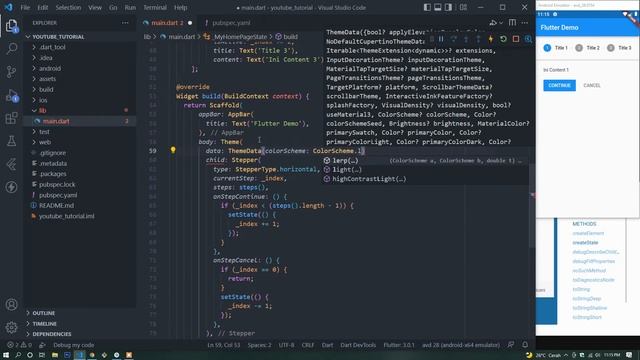Open Dart DevTools from status bar
This screenshot has width=640, height=360.
coord(358,345)
